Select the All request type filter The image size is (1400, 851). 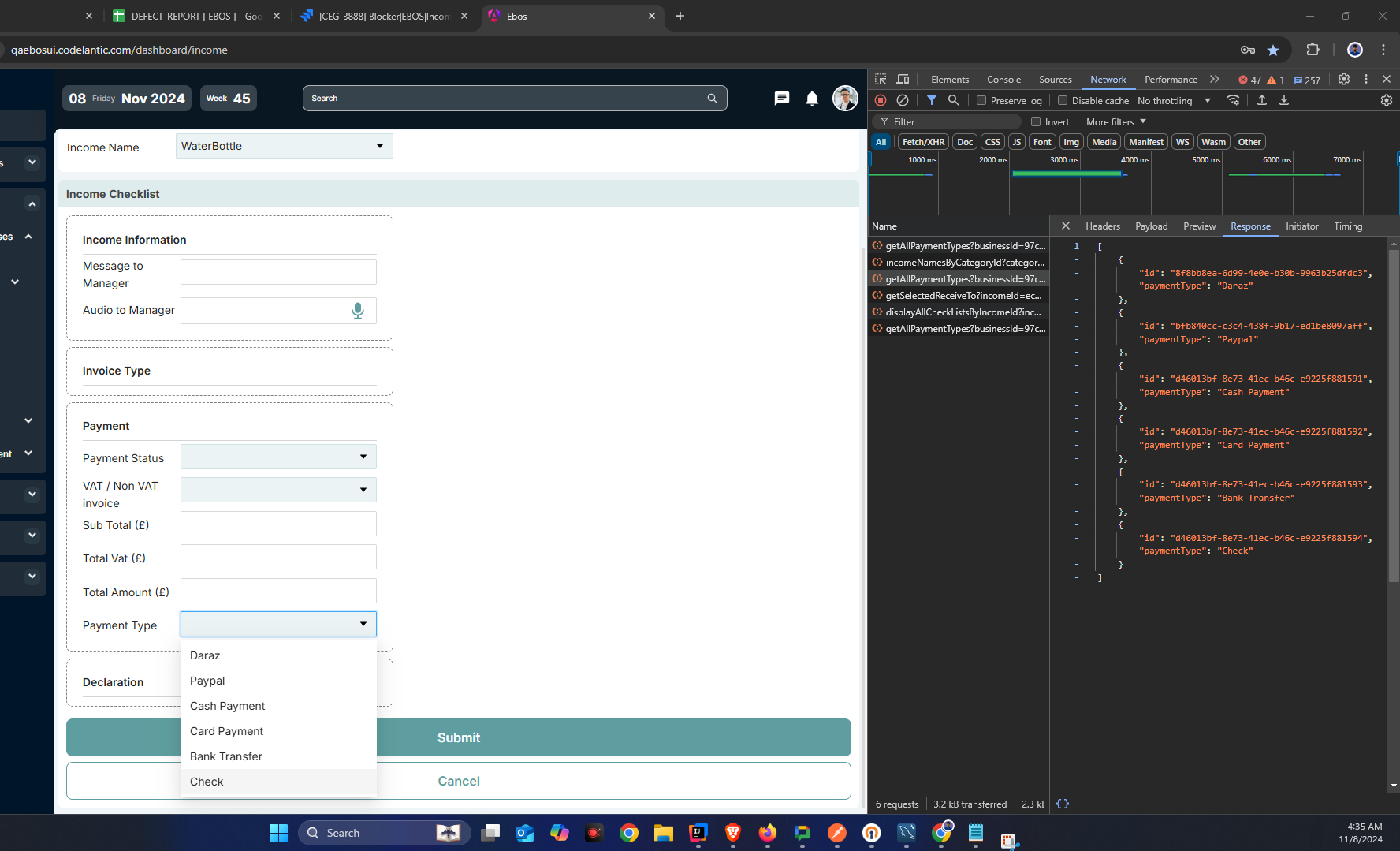[881, 142]
